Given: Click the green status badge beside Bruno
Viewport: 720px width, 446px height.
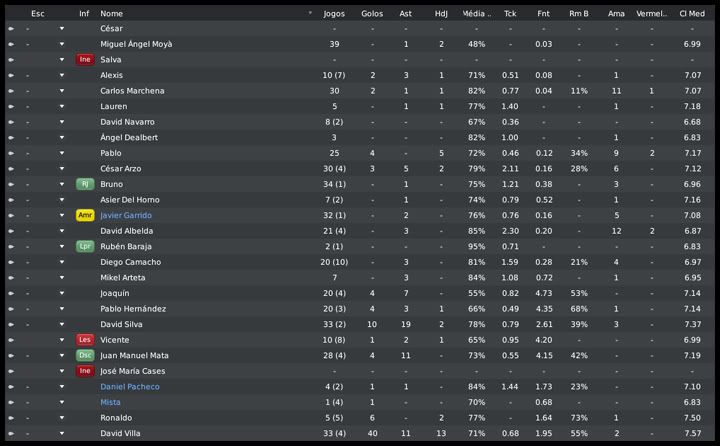Looking at the screenshot, I should [x=85, y=184].
